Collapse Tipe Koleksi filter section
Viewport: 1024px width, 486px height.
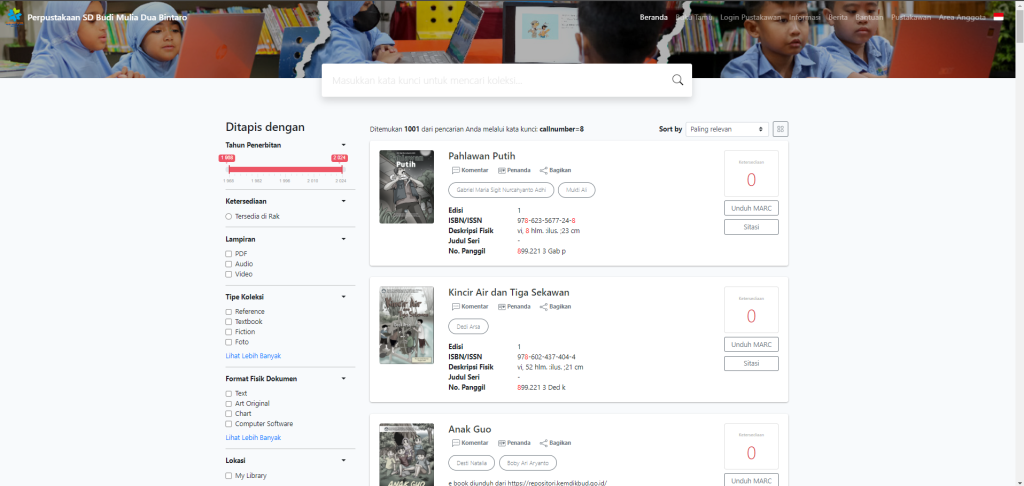pyautogui.click(x=344, y=297)
